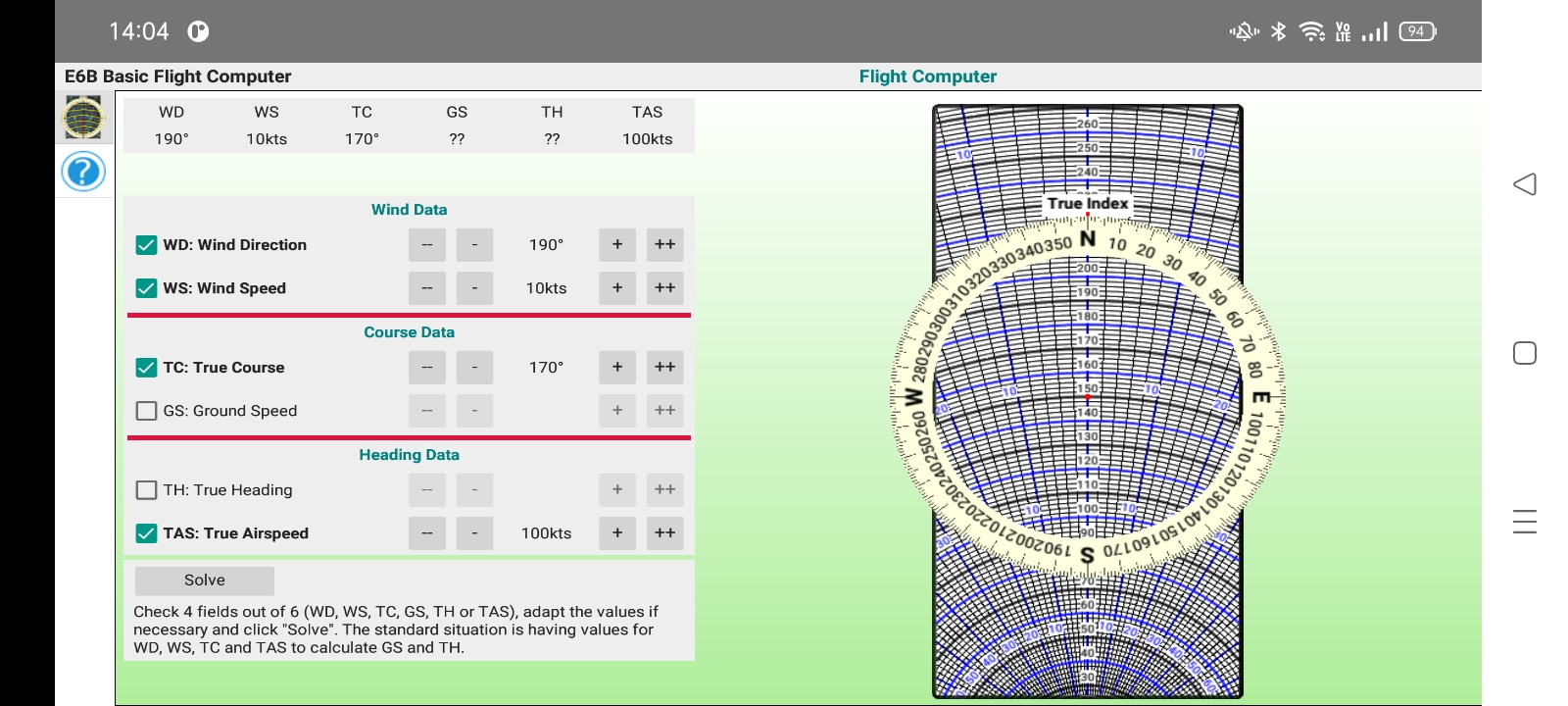Click the WS summary column header
The image size is (1568, 706).
click(x=267, y=113)
